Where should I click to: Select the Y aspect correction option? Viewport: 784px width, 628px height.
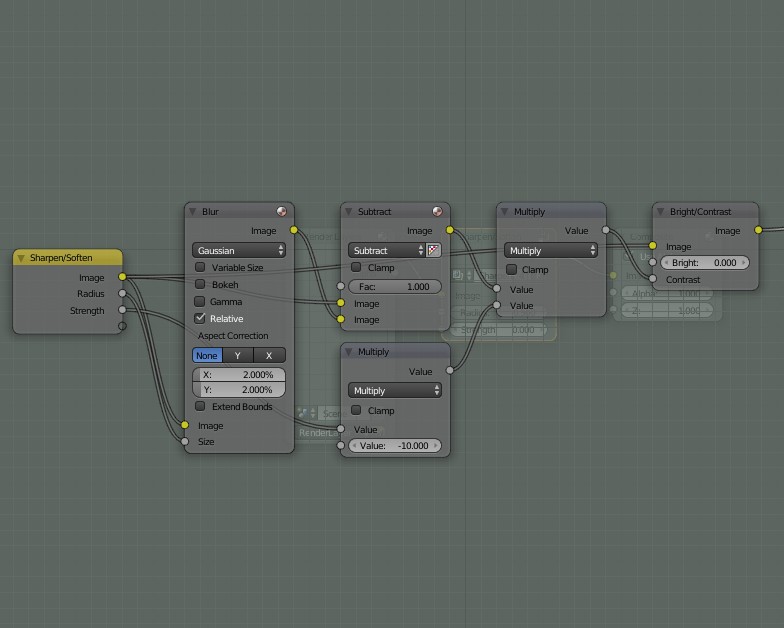point(238,355)
